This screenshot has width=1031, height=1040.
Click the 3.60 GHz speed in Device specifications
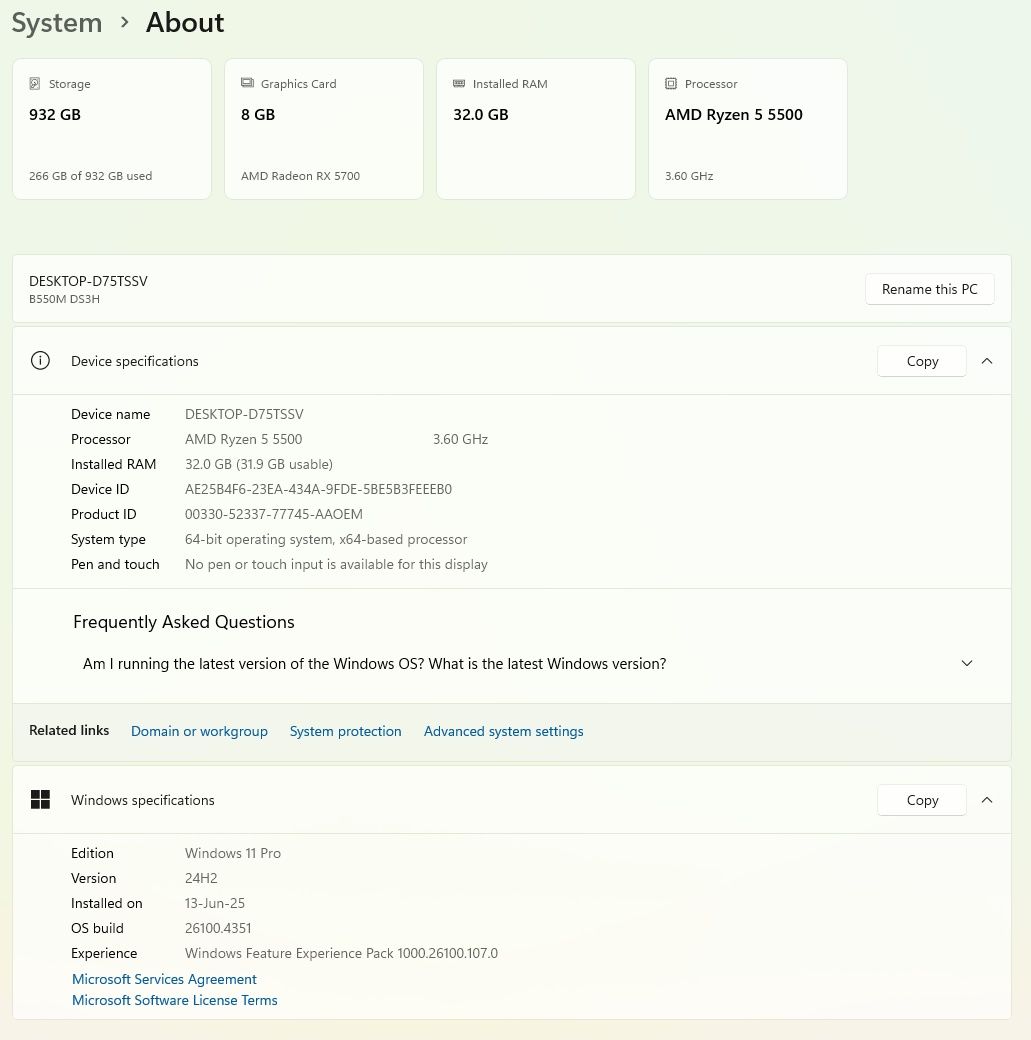(x=460, y=439)
